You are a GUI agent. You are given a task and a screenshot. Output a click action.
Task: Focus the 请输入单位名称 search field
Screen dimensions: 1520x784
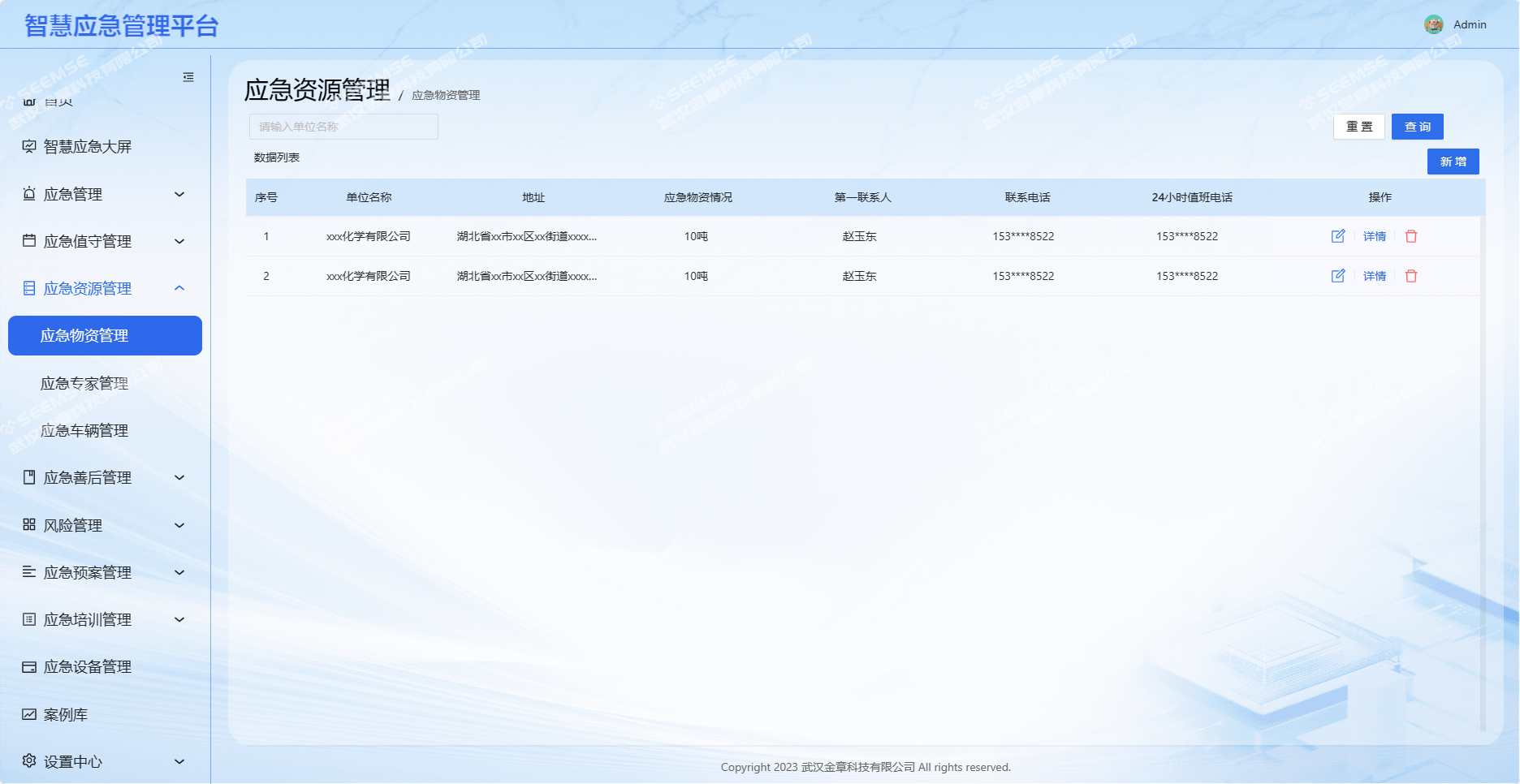(343, 127)
